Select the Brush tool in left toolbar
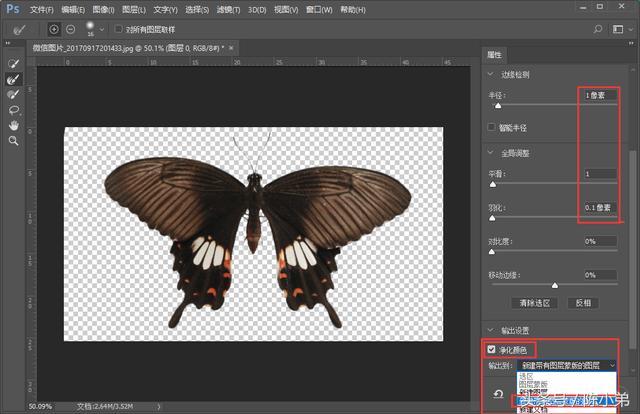 (13, 95)
